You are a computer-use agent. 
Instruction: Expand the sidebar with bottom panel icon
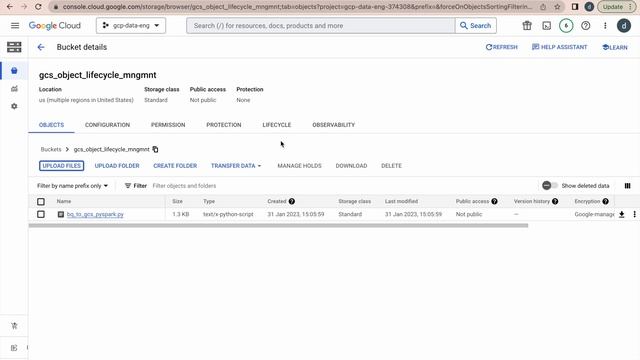coord(14,348)
